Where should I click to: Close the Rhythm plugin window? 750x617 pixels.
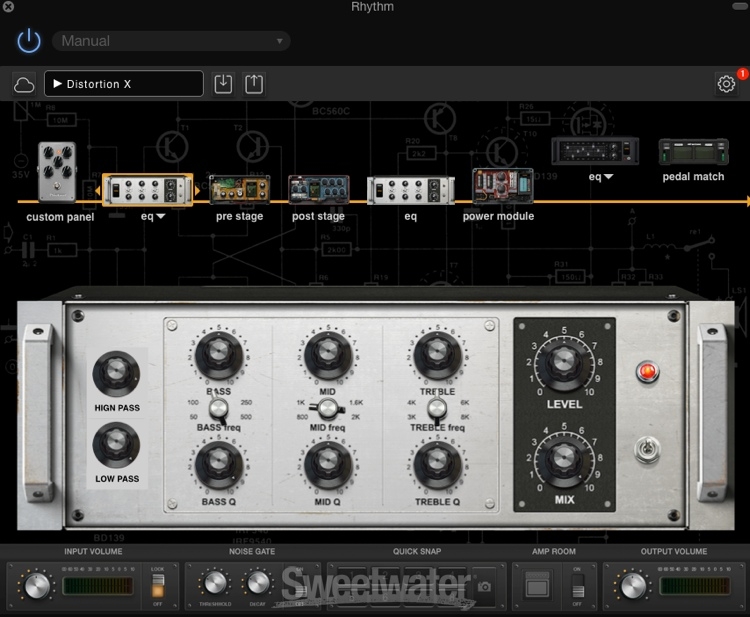coord(8,6)
